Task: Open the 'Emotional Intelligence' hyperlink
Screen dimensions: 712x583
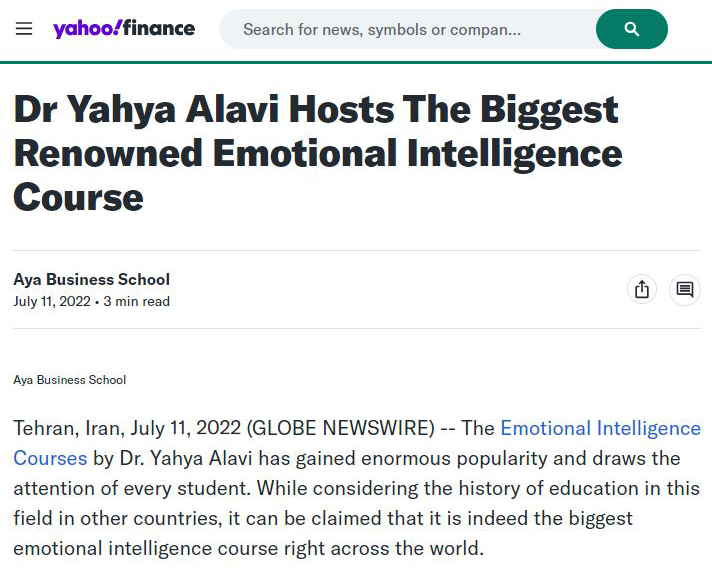Action: coord(600,428)
